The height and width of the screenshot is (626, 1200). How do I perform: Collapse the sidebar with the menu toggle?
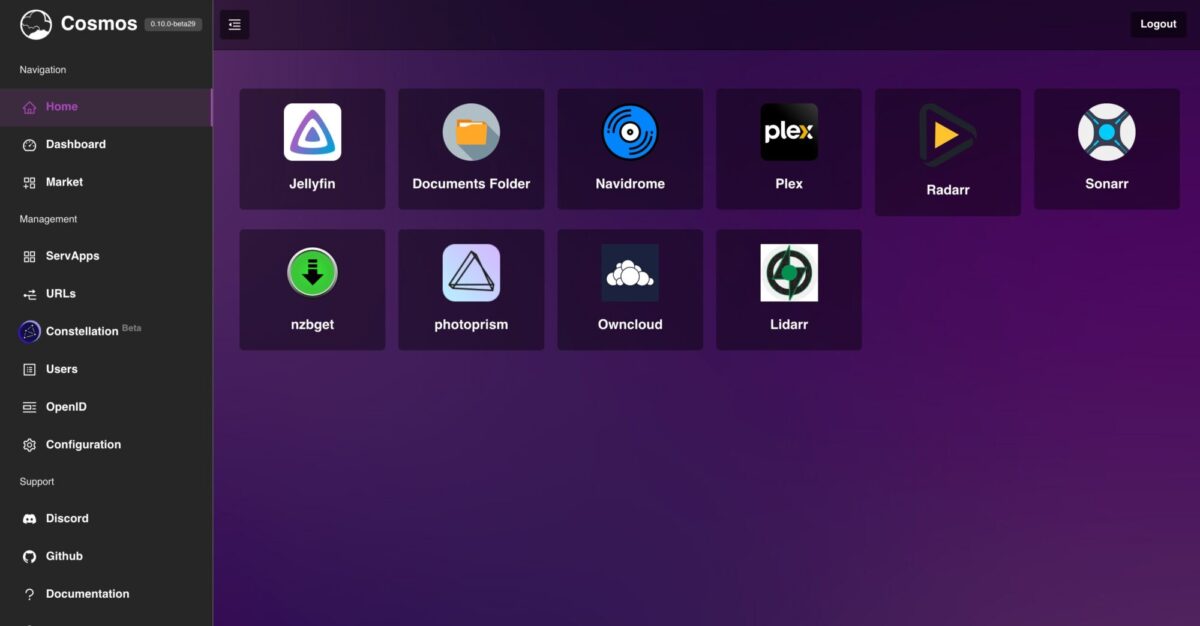[234, 25]
